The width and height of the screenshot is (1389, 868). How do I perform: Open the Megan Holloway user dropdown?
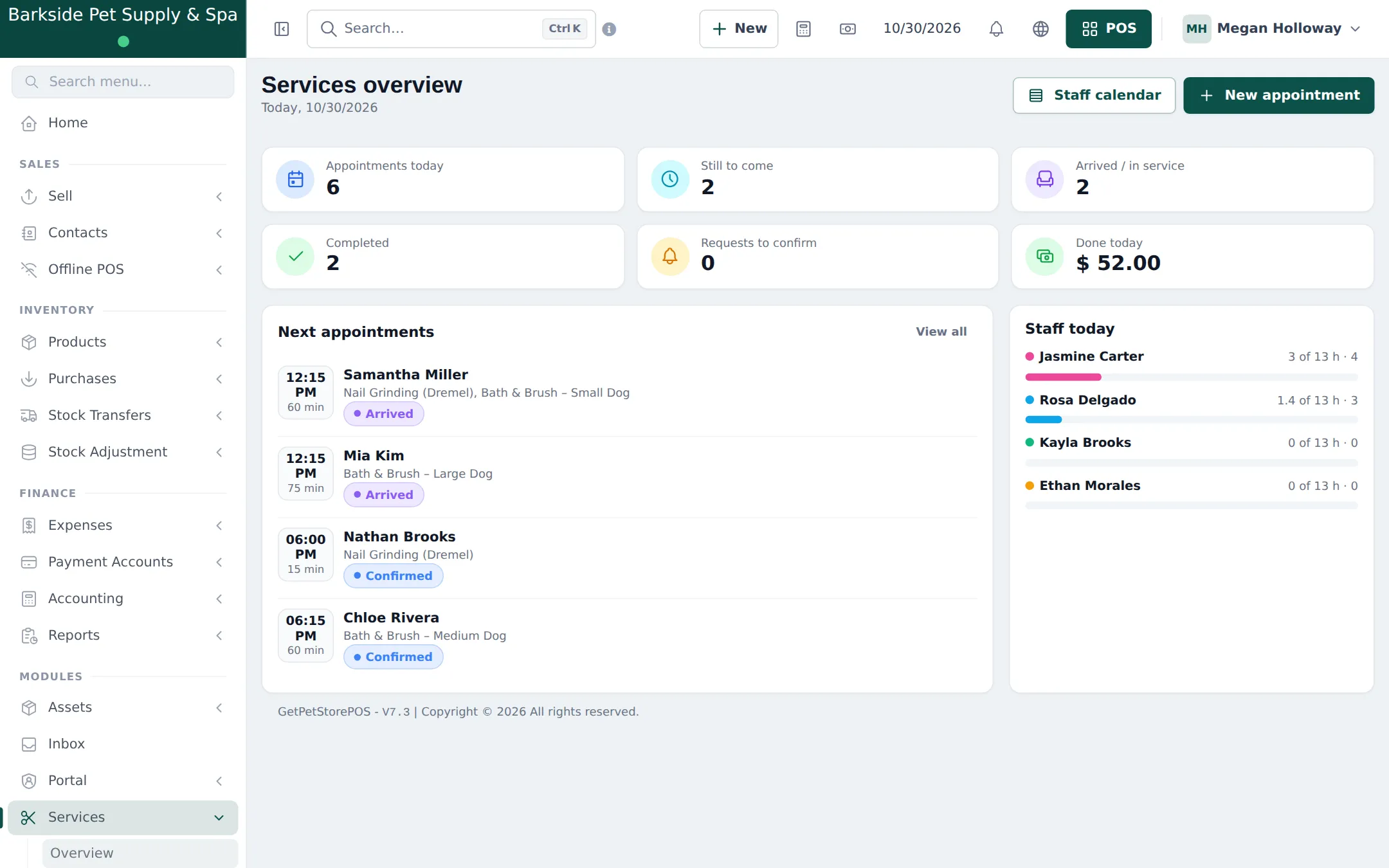point(1272,28)
